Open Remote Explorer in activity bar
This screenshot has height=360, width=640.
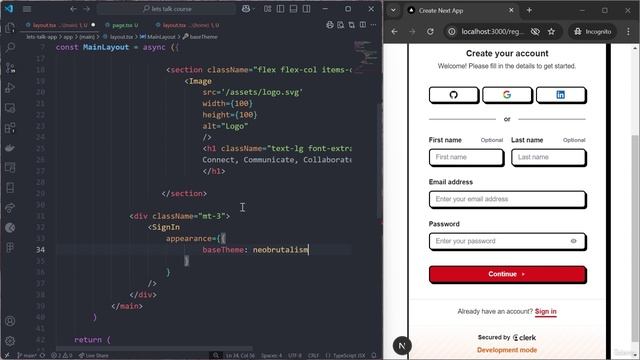point(10,108)
